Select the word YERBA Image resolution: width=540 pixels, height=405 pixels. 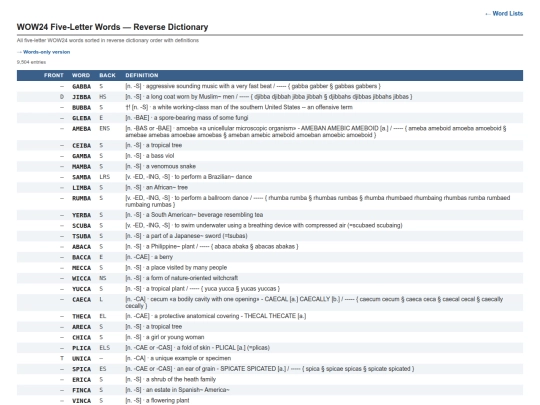pos(82,215)
